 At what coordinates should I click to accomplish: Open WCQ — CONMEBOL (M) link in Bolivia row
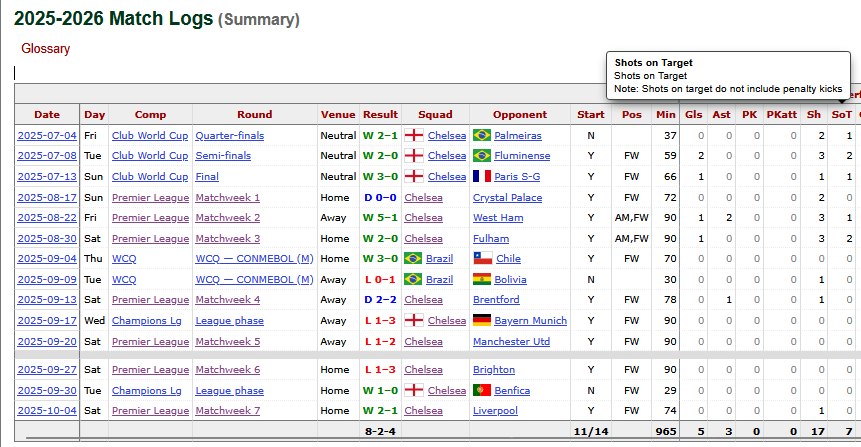point(254,280)
